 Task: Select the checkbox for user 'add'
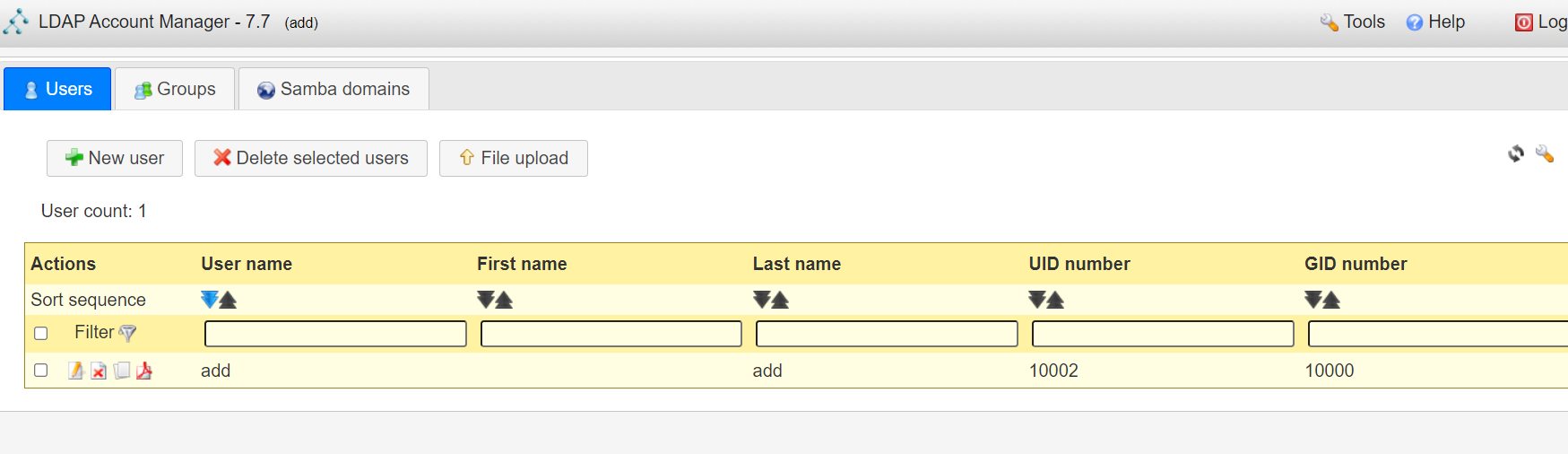coord(40,370)
